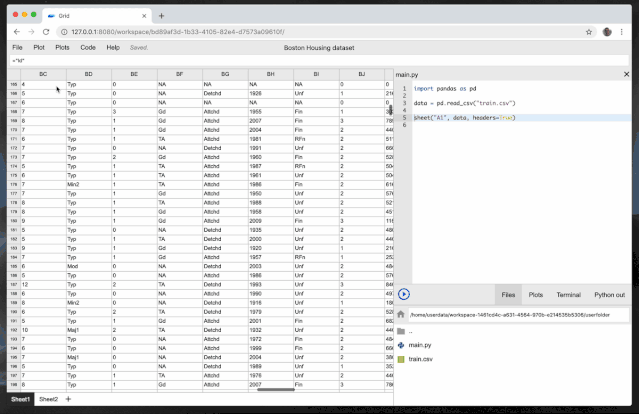This screenshot has width=639, height=414.
Task: Switch to the Plots panel tab
Action: point(535,295)
